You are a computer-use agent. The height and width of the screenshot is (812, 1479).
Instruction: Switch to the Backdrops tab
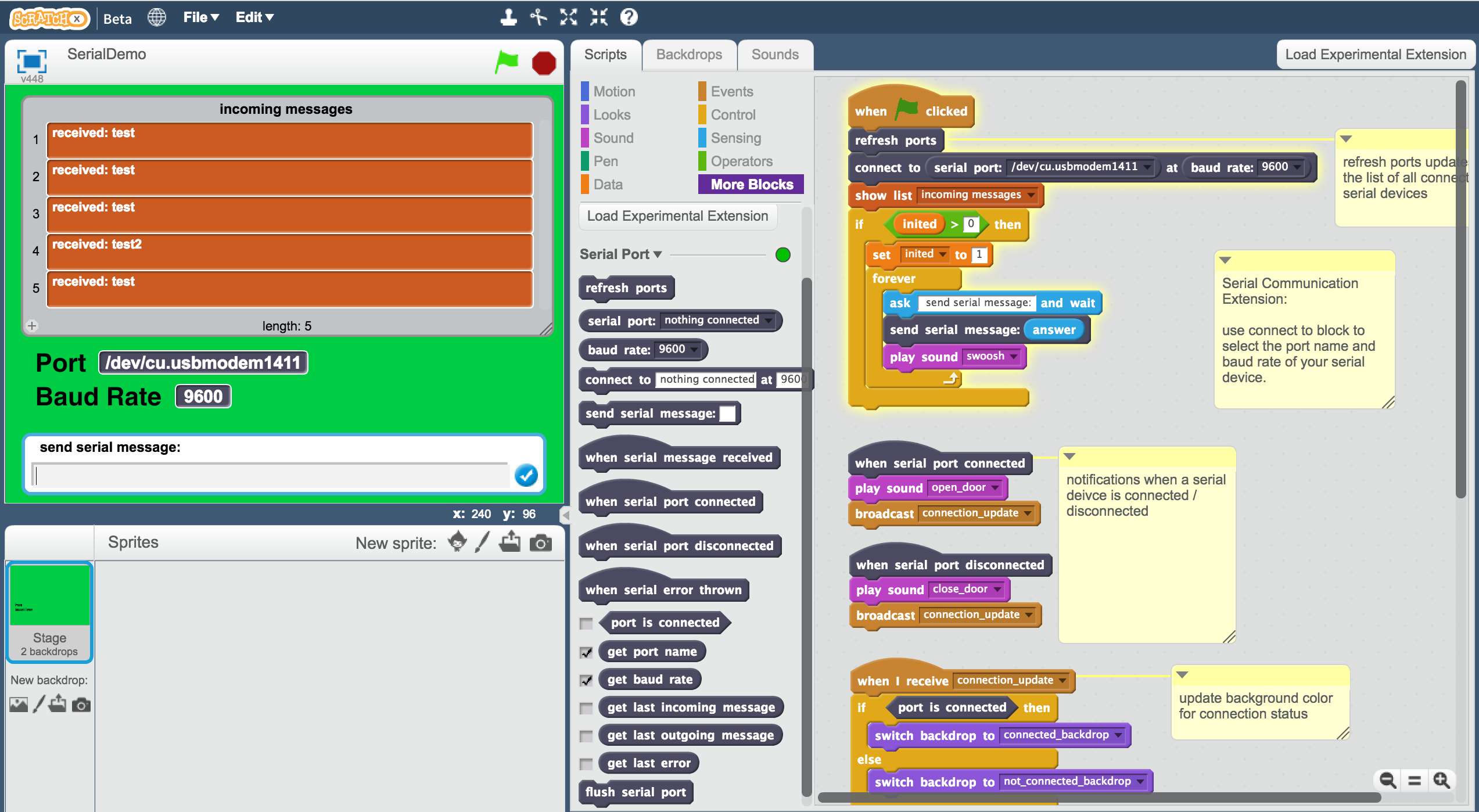point(689,55)
